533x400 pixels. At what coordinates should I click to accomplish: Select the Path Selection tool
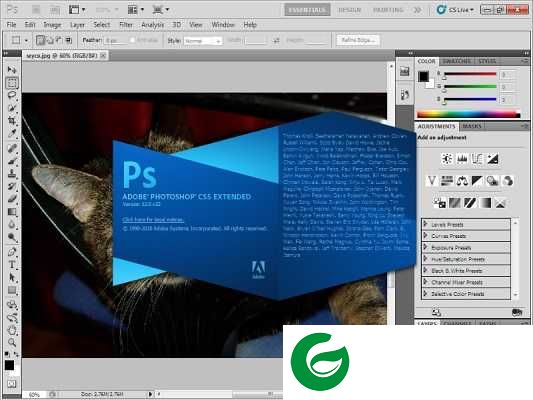click(12, 278)
